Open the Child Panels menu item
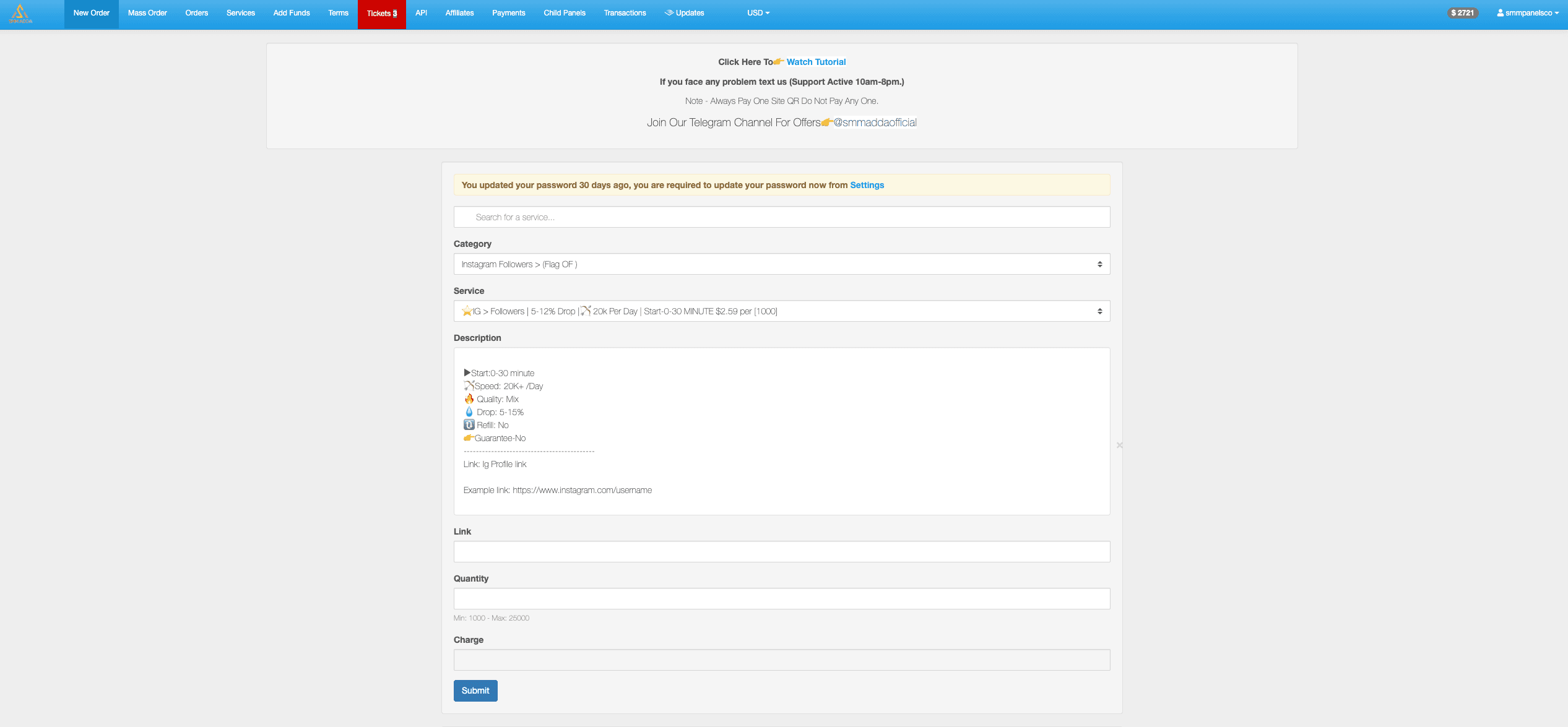 tap(564, 13)
